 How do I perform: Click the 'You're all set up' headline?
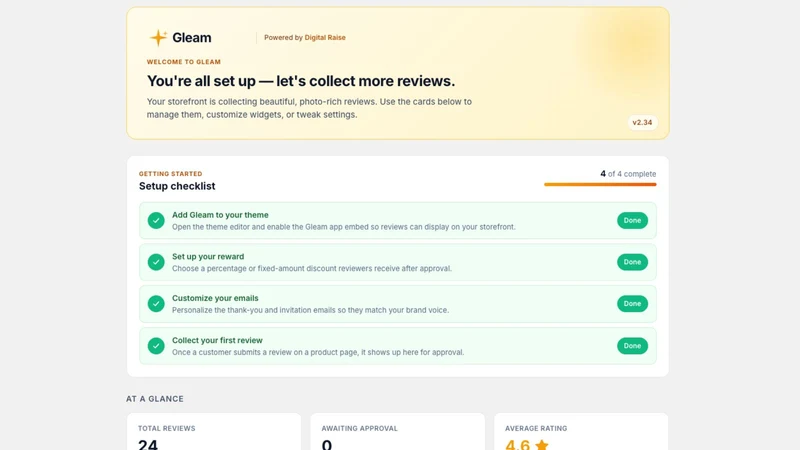[x=301, y=81]
